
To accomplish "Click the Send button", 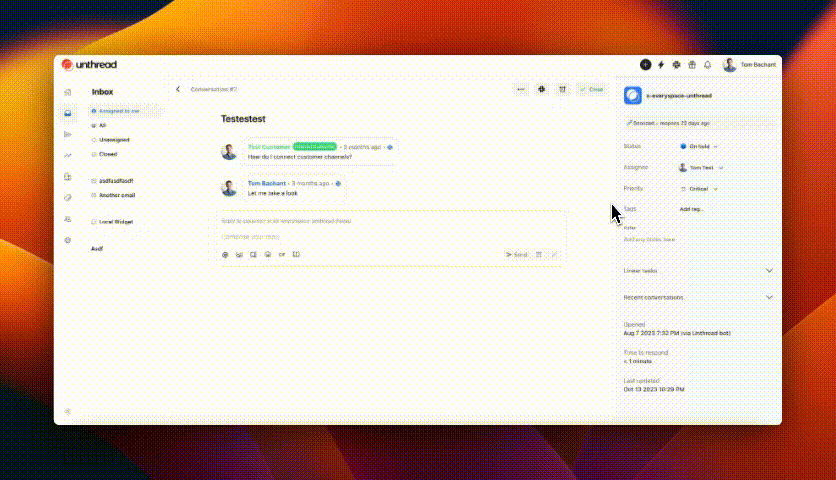I will coord(517,255).
